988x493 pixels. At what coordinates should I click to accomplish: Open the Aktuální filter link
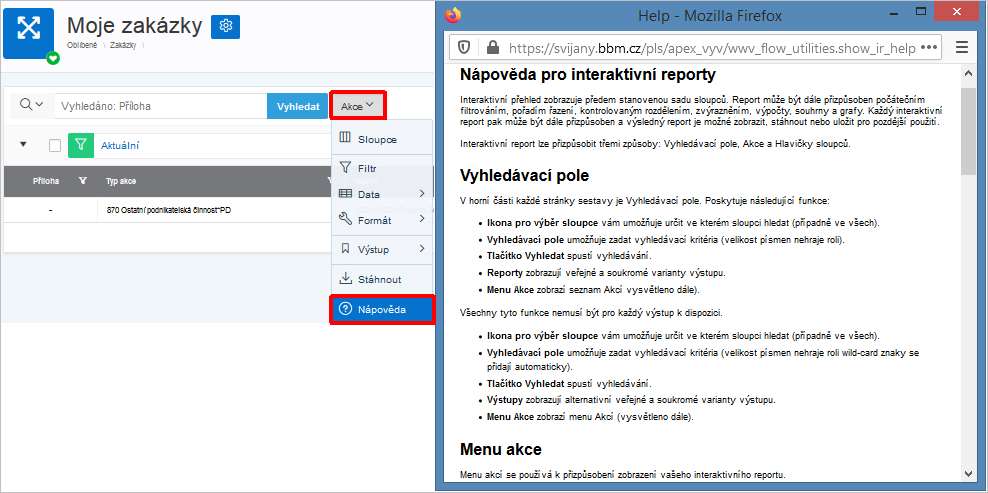click(120, 146)
